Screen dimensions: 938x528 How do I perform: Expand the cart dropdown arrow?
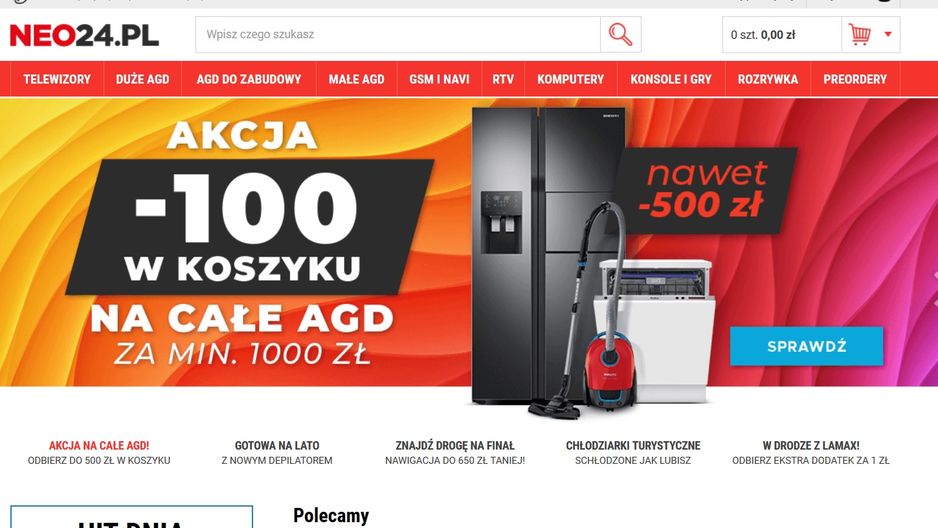(888, 34)
